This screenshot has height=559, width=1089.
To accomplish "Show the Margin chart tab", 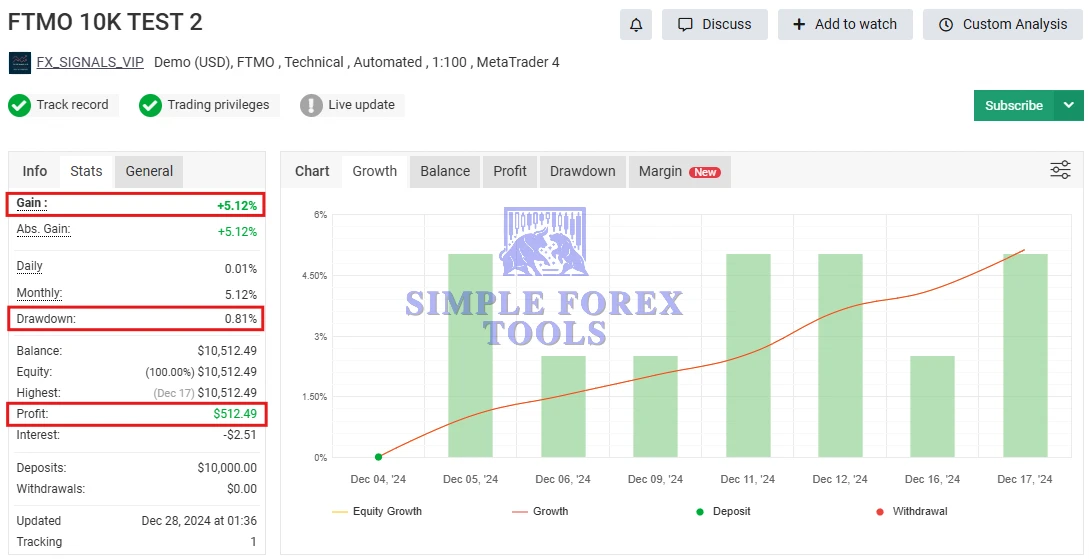I will (x=679, y=171).
